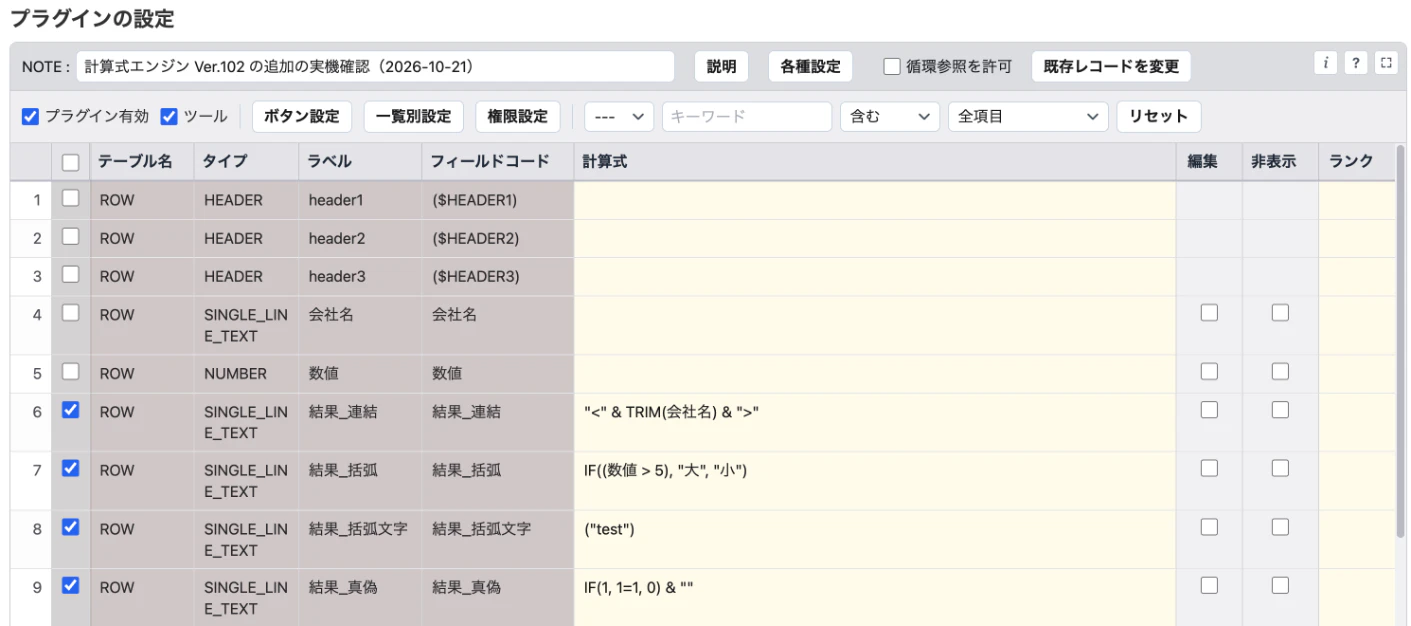Uncheck the 結果_括弧 row selection checkbox
Screen dimensions: 1411x626
70,468
